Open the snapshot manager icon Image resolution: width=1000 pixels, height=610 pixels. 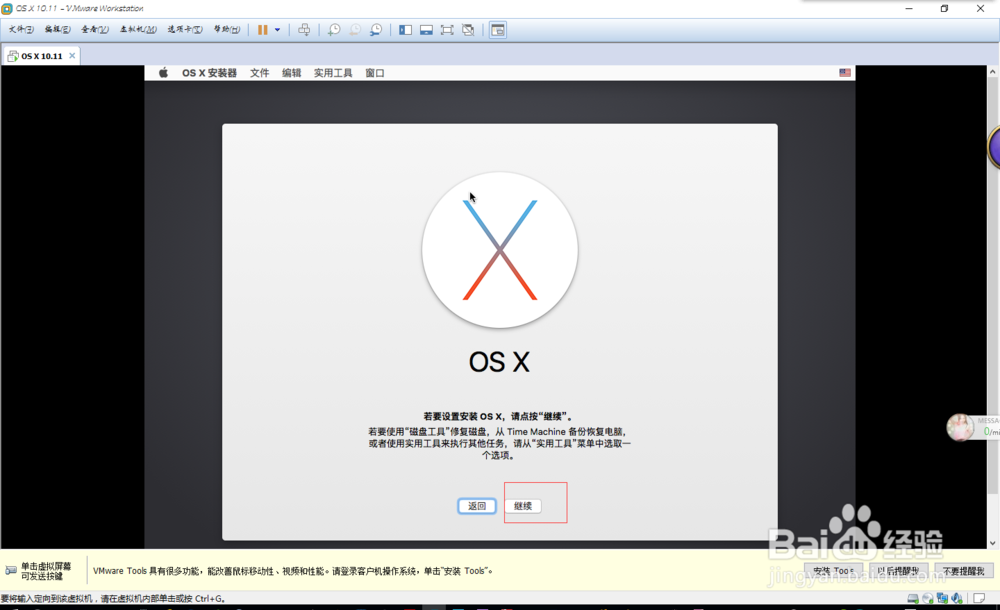376,30
